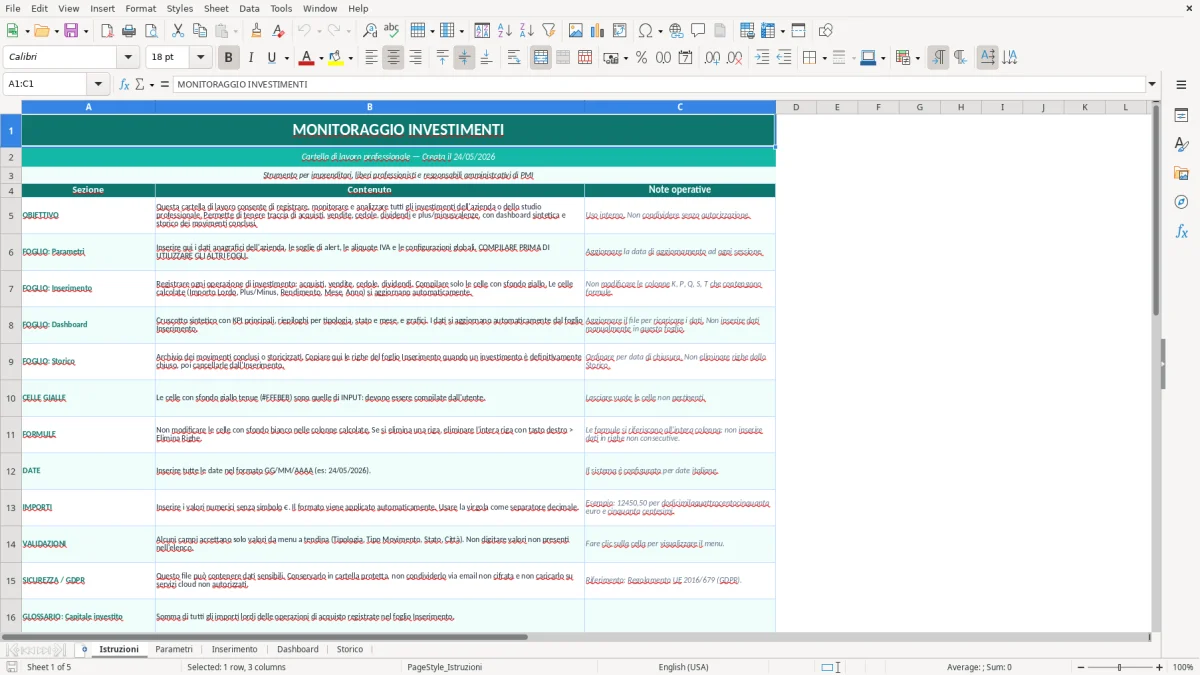Viewport: 1200px width, 675px height.
Task: Click the formula input line
Action: [659, 84]
